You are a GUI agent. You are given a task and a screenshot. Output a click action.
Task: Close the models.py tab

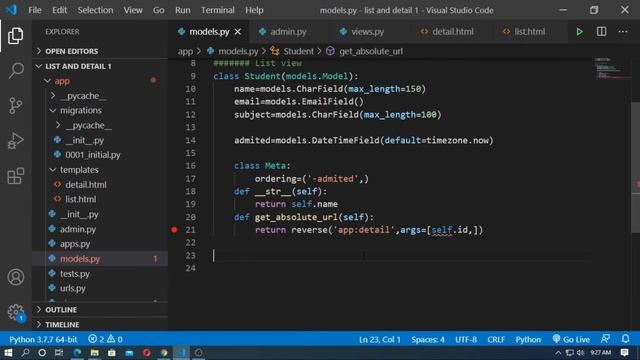[x=238, y=31]
